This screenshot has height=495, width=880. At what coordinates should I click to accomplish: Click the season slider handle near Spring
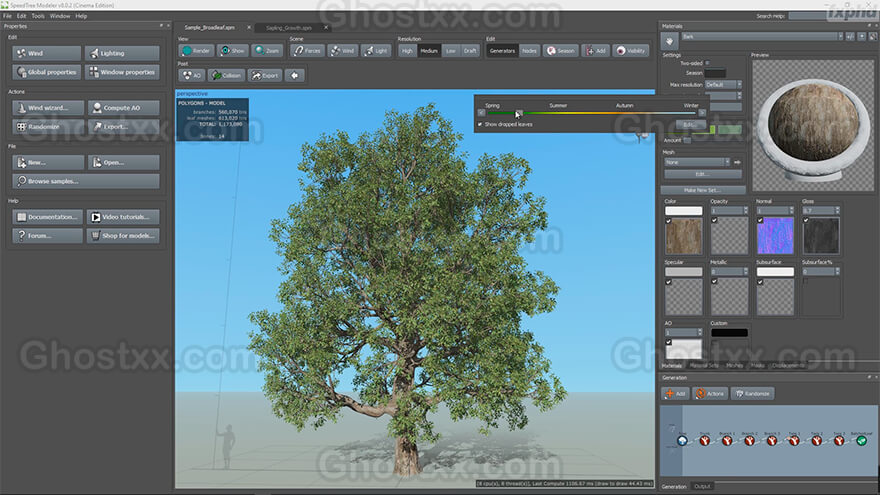click(519, 113)
